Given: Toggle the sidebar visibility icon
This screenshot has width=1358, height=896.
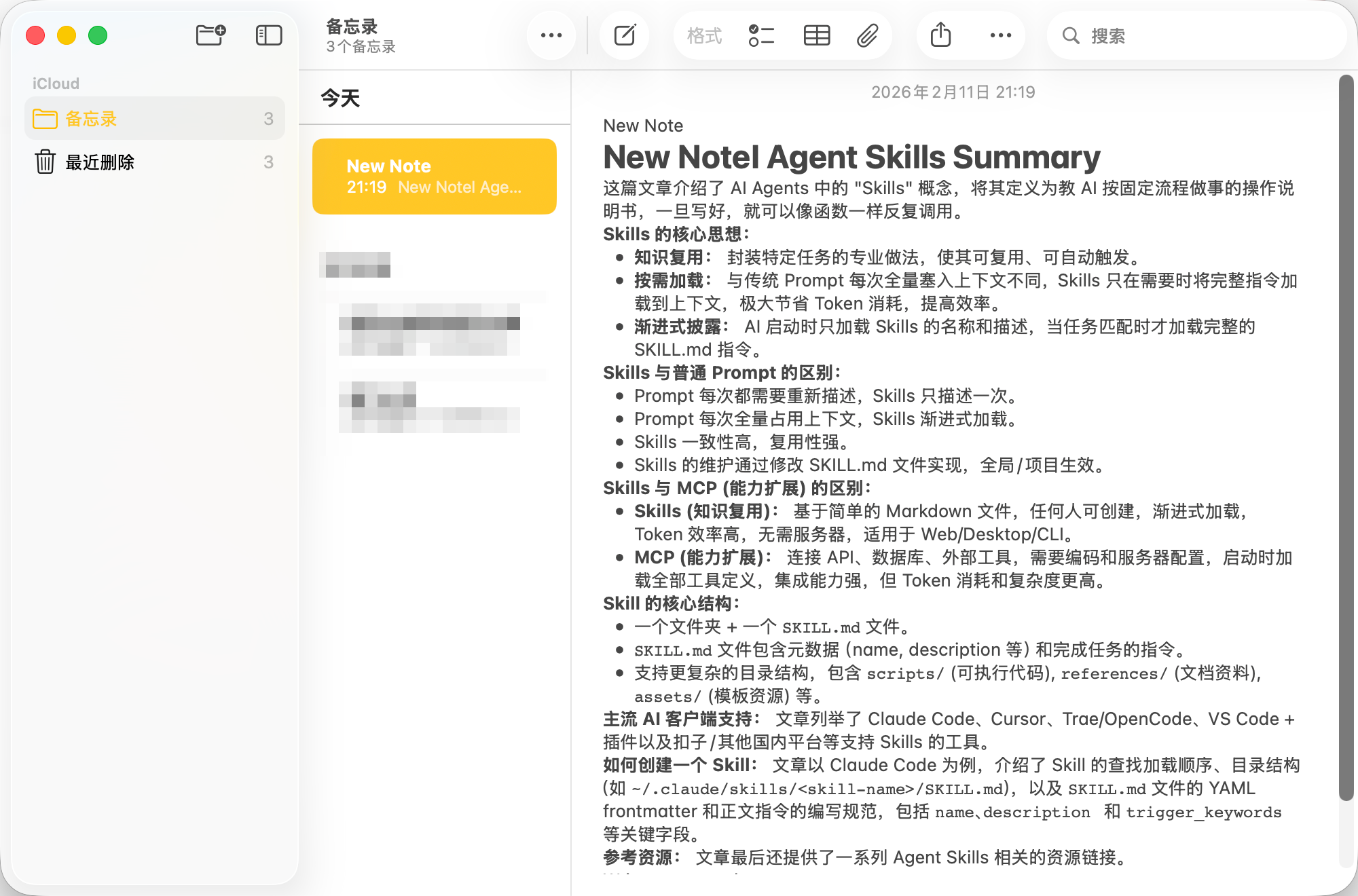Looking at the screenshot, I should pos(269,35).
